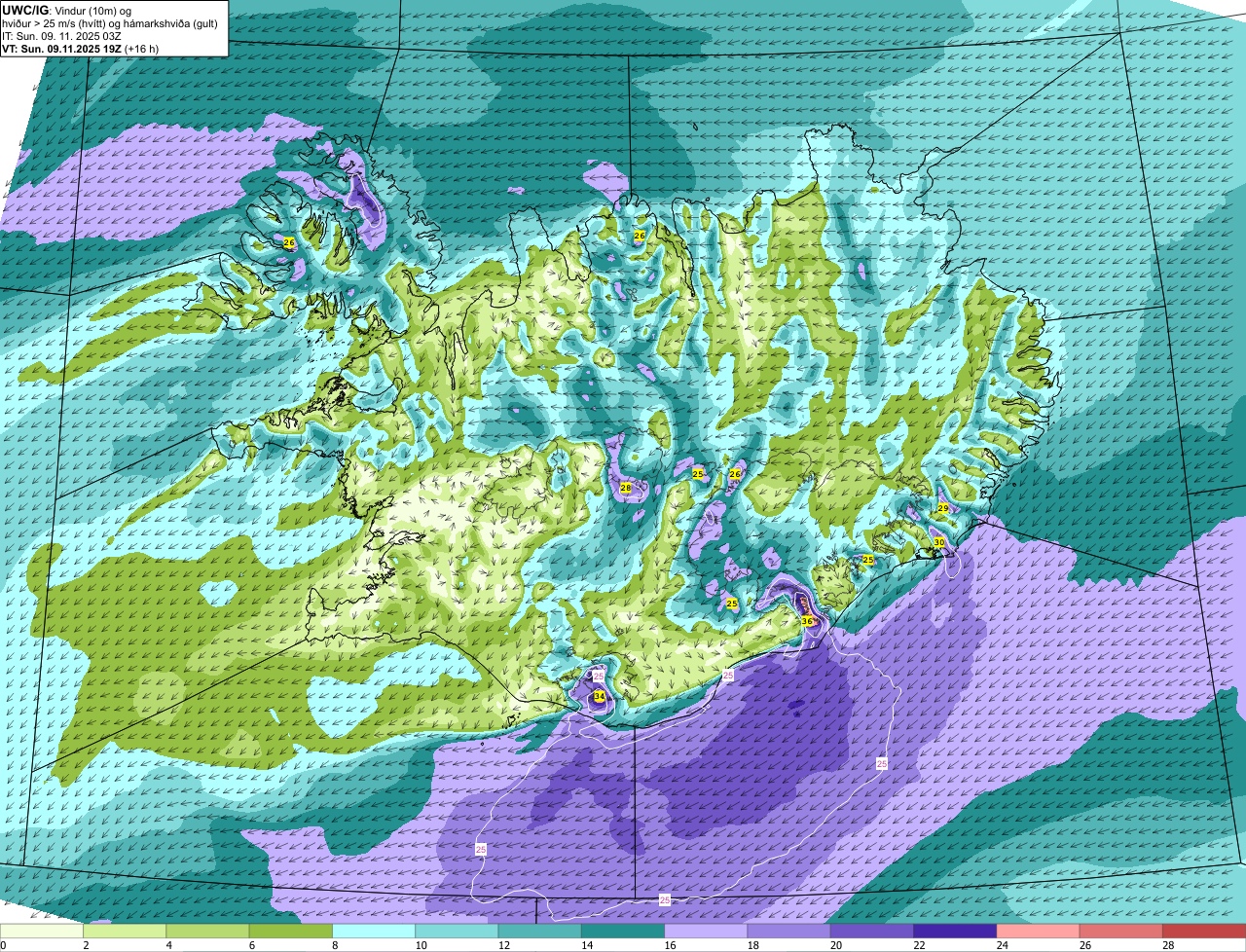Select the red legend swatch above 28

coord(1204,931)
